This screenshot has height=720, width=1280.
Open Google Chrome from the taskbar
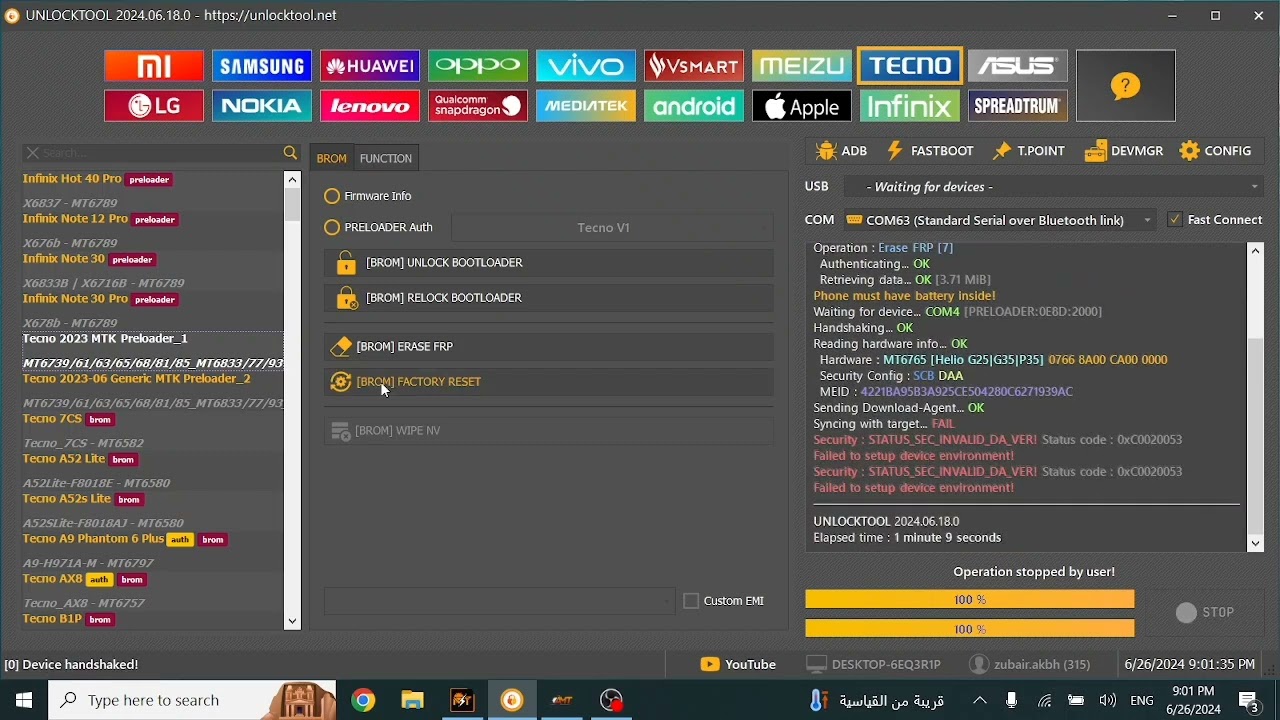(x=364, y=701)
